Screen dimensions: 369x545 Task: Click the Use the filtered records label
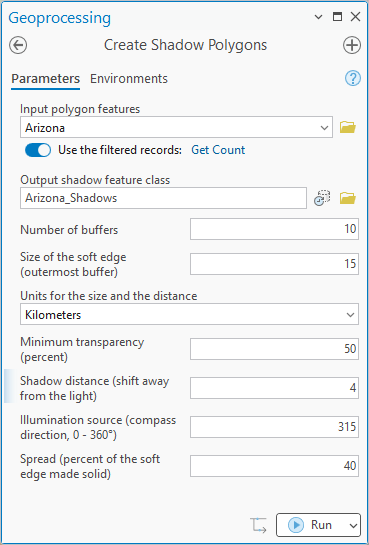[x=120, y=150]
